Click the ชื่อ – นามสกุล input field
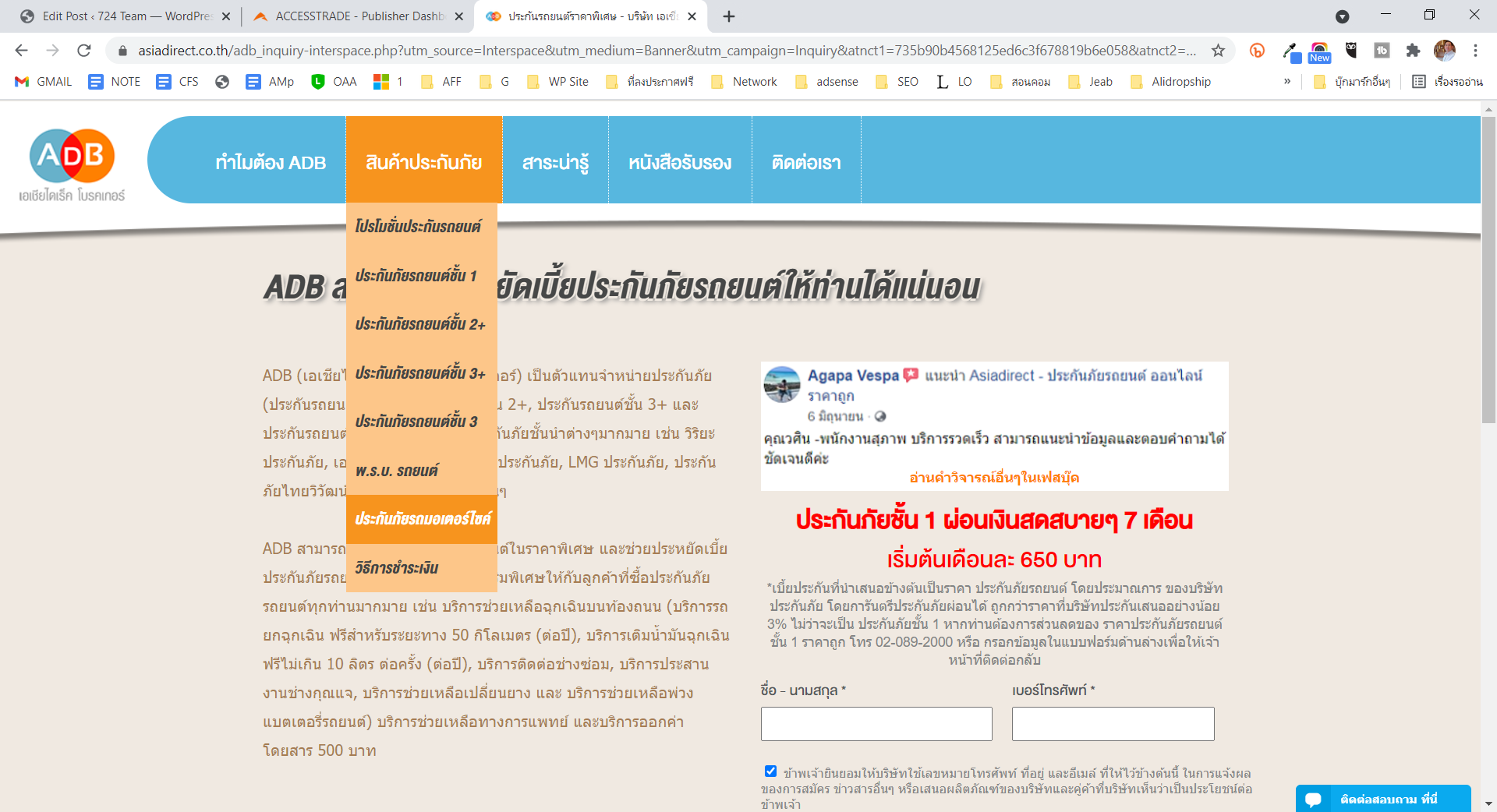1497x812 pixels. pos(876,724)
